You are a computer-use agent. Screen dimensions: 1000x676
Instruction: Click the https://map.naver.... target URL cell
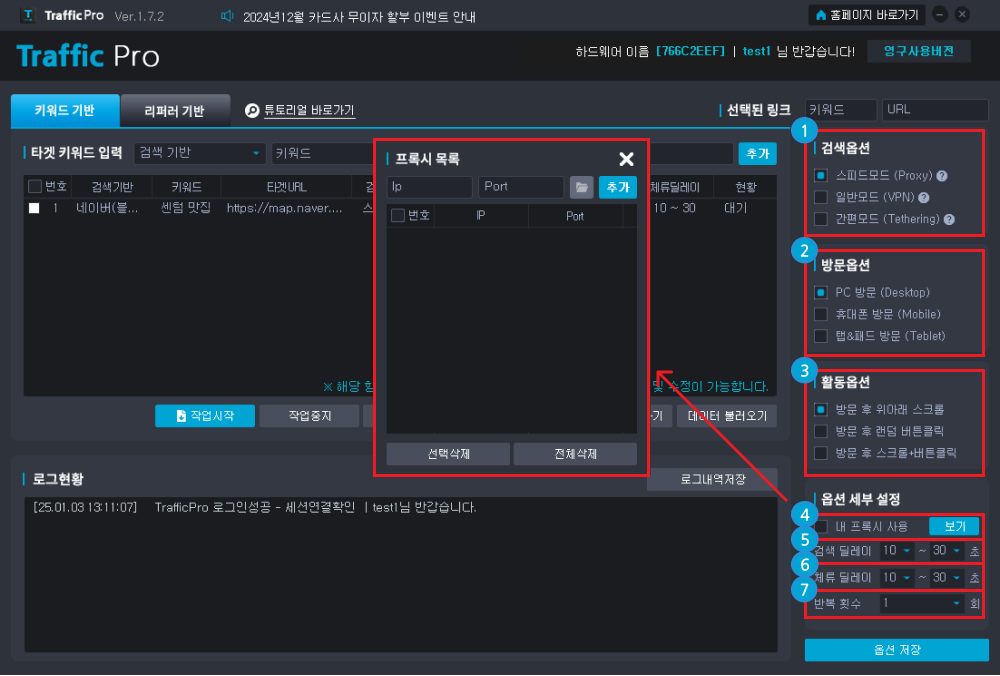[x=284, y=208]
